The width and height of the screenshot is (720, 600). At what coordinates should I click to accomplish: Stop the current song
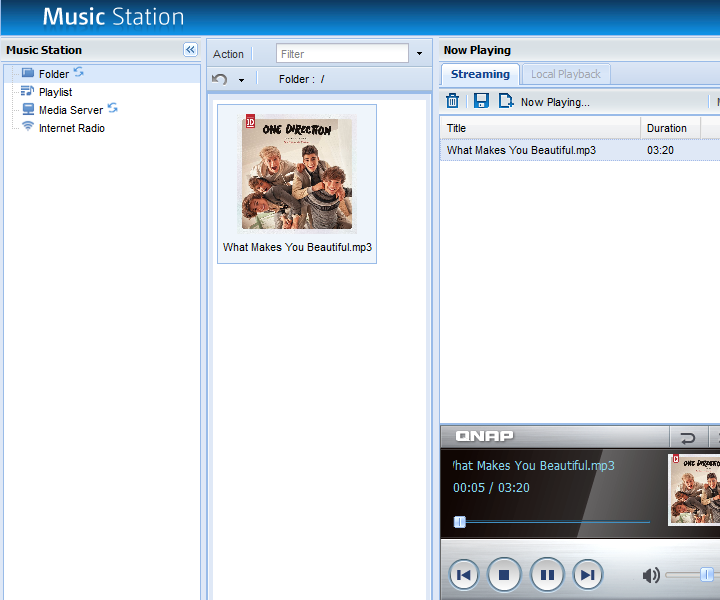coord(505,575)
